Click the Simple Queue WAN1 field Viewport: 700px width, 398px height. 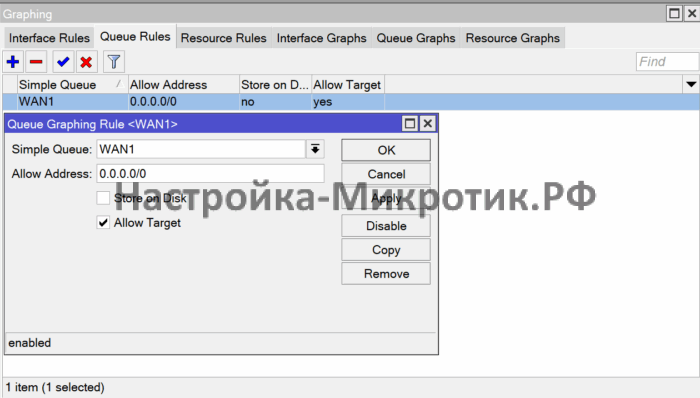pos(201,149)
